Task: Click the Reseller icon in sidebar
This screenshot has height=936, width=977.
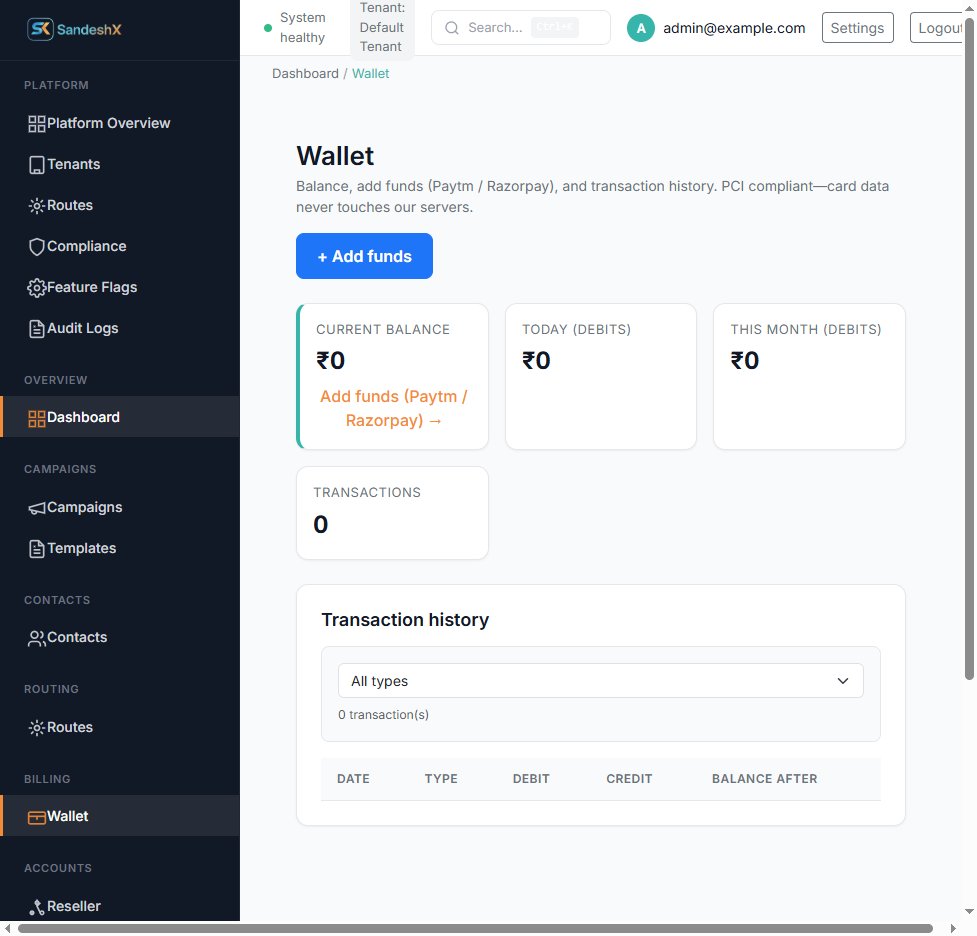Action: coord(37,907)
